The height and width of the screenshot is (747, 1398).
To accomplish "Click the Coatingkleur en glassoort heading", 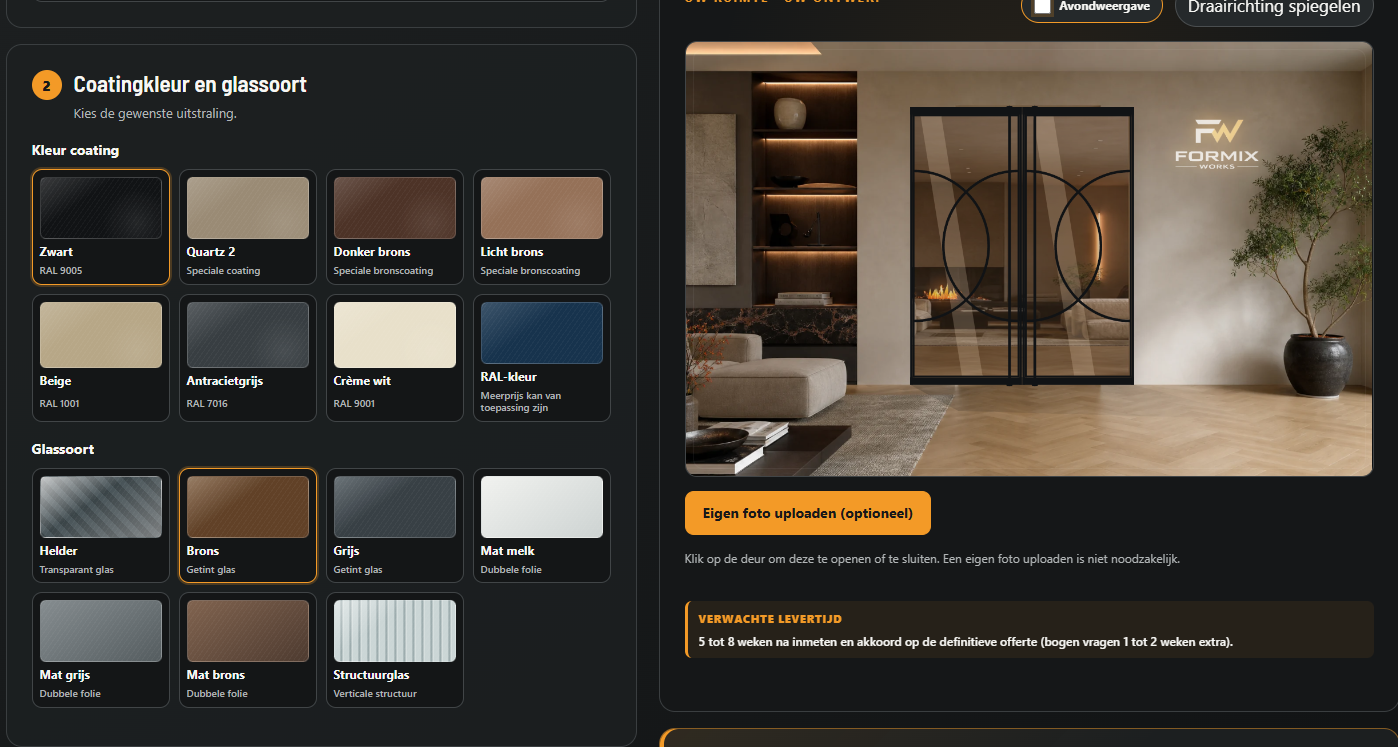I will pyautogui.click(x=190, y=85).
